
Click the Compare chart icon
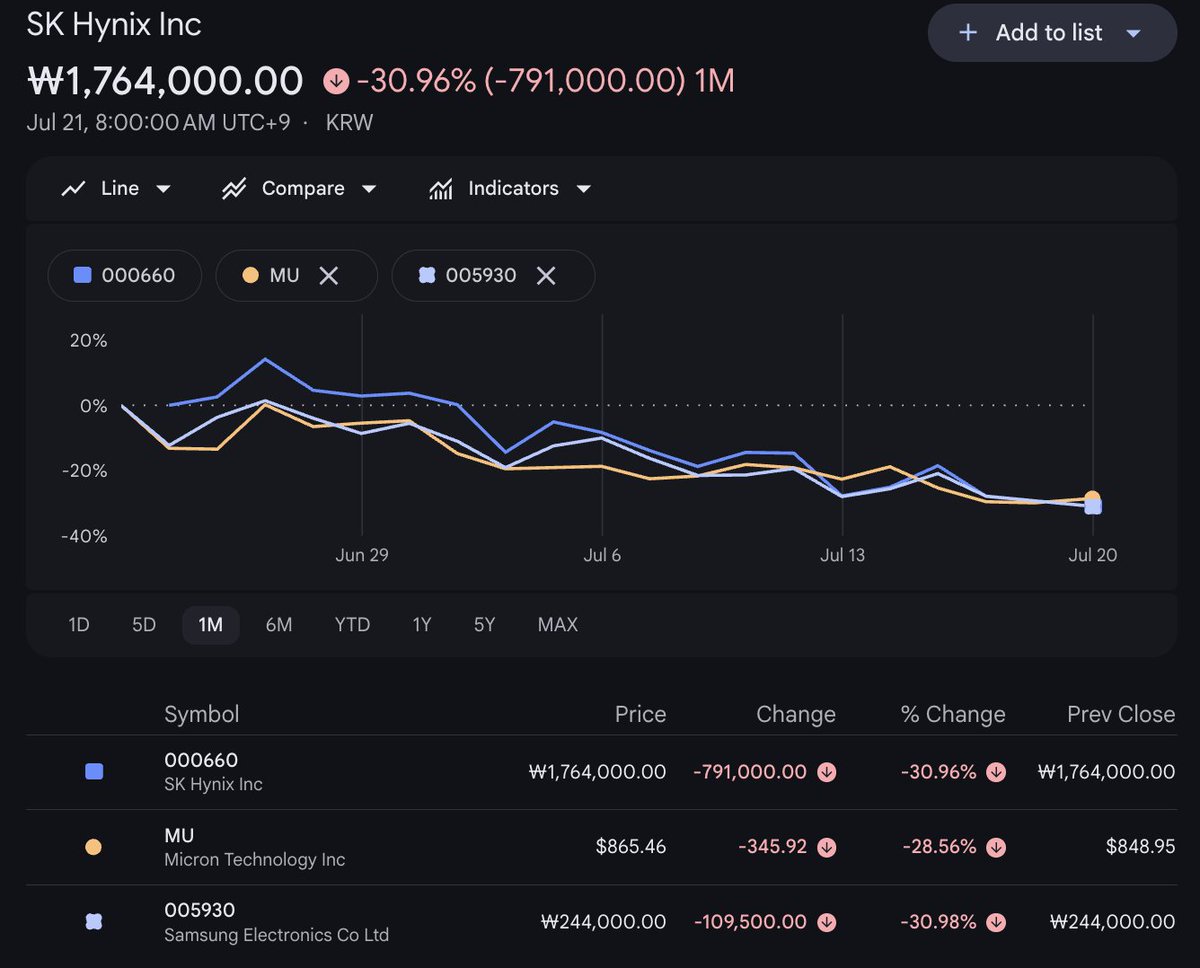pyautogui.click(x=234, y=188)
